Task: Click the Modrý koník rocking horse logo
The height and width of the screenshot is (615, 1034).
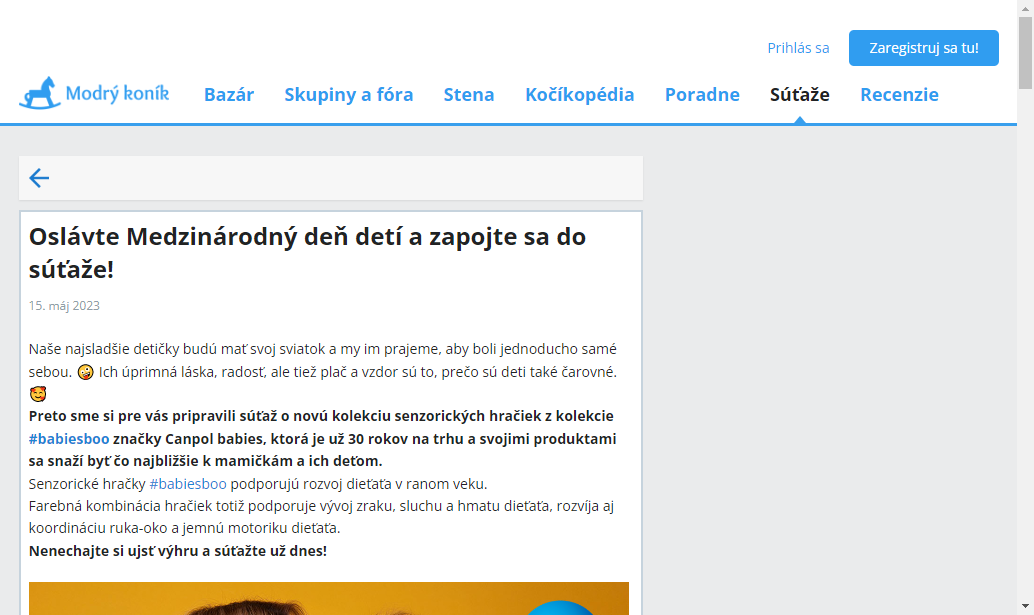Action: pyautogui.click(x=94, y=94)
